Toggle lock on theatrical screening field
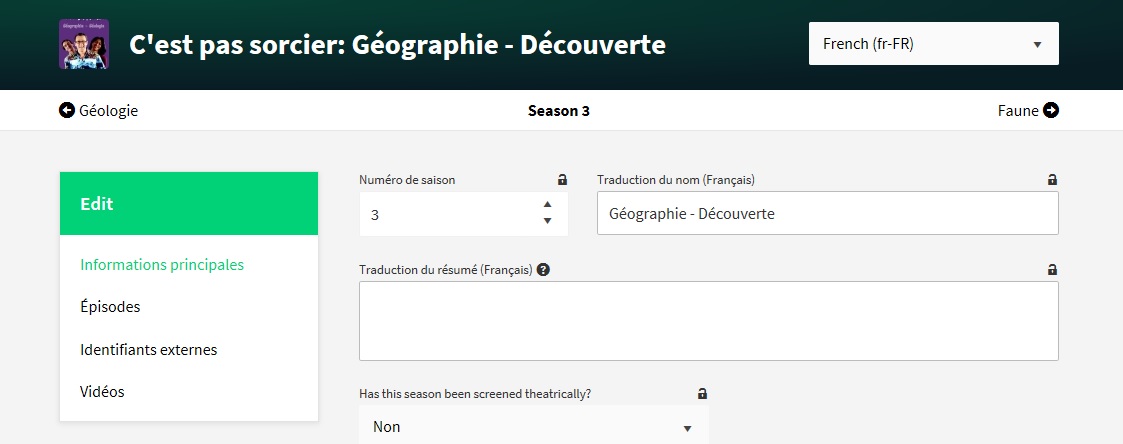Screen dimensions: 1123x444 tap(702, 394)
